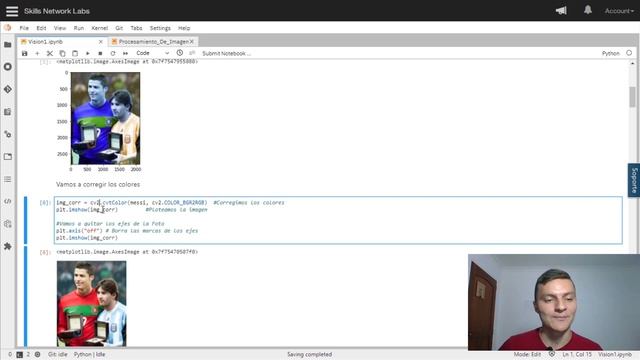Expand the Account dropdown
Viewport: 640px width, 360px height.
(x=619, y=11)
